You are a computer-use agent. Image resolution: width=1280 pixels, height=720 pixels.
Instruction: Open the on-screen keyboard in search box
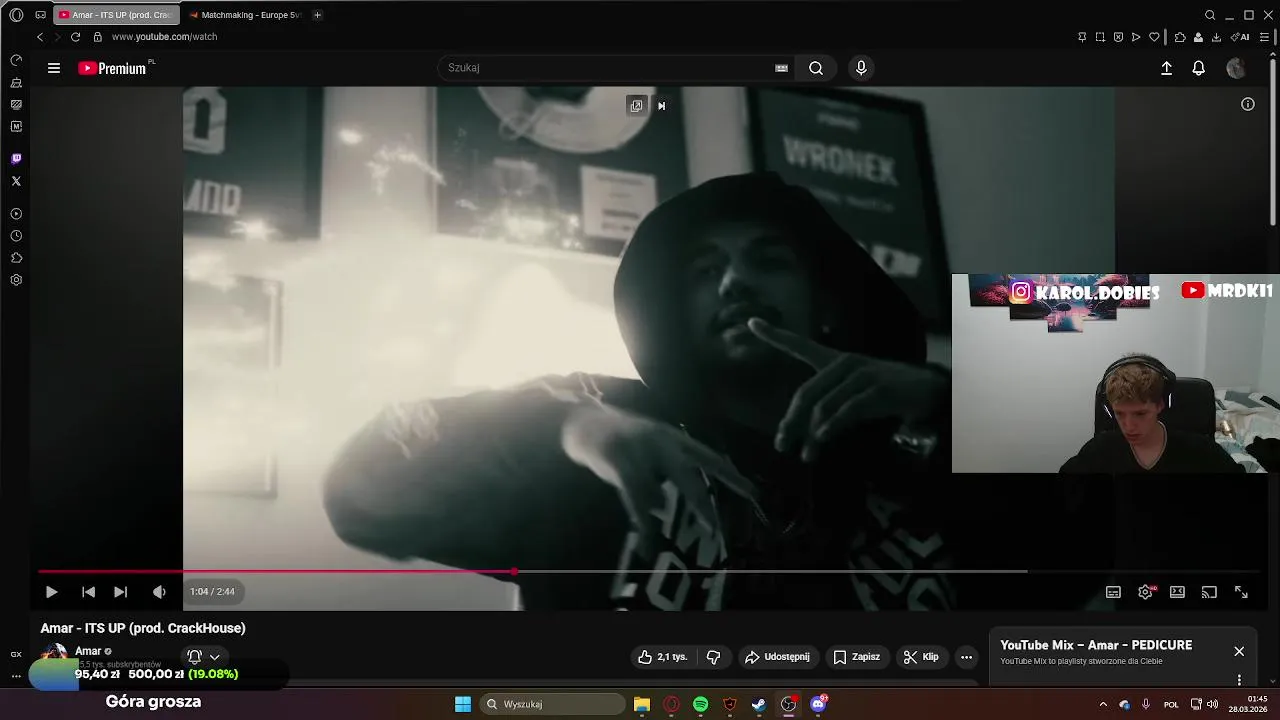pyautogui.click(x=781, y=68)
